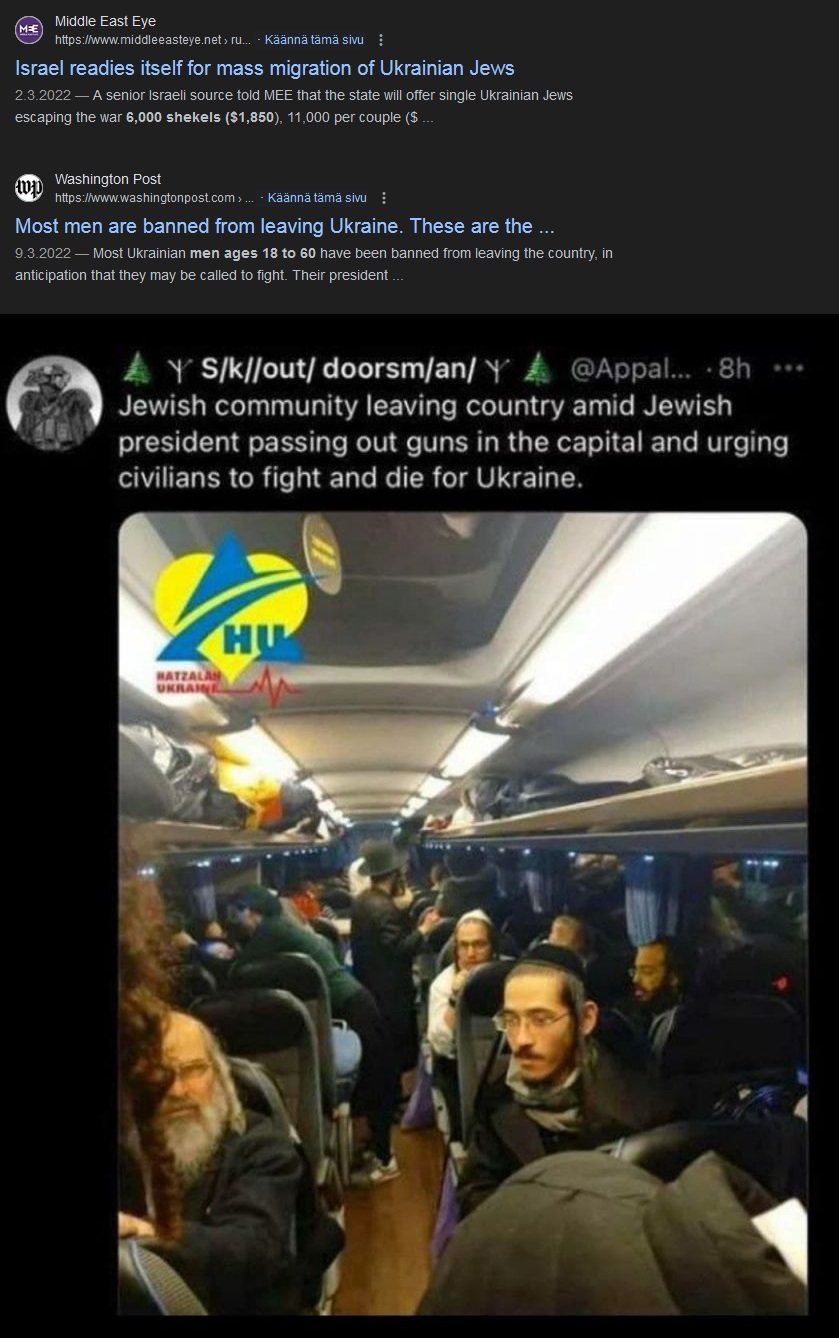Open the tweet's three-dot more options
This screenshot has height=1338, width=839.
pos(788,369)
